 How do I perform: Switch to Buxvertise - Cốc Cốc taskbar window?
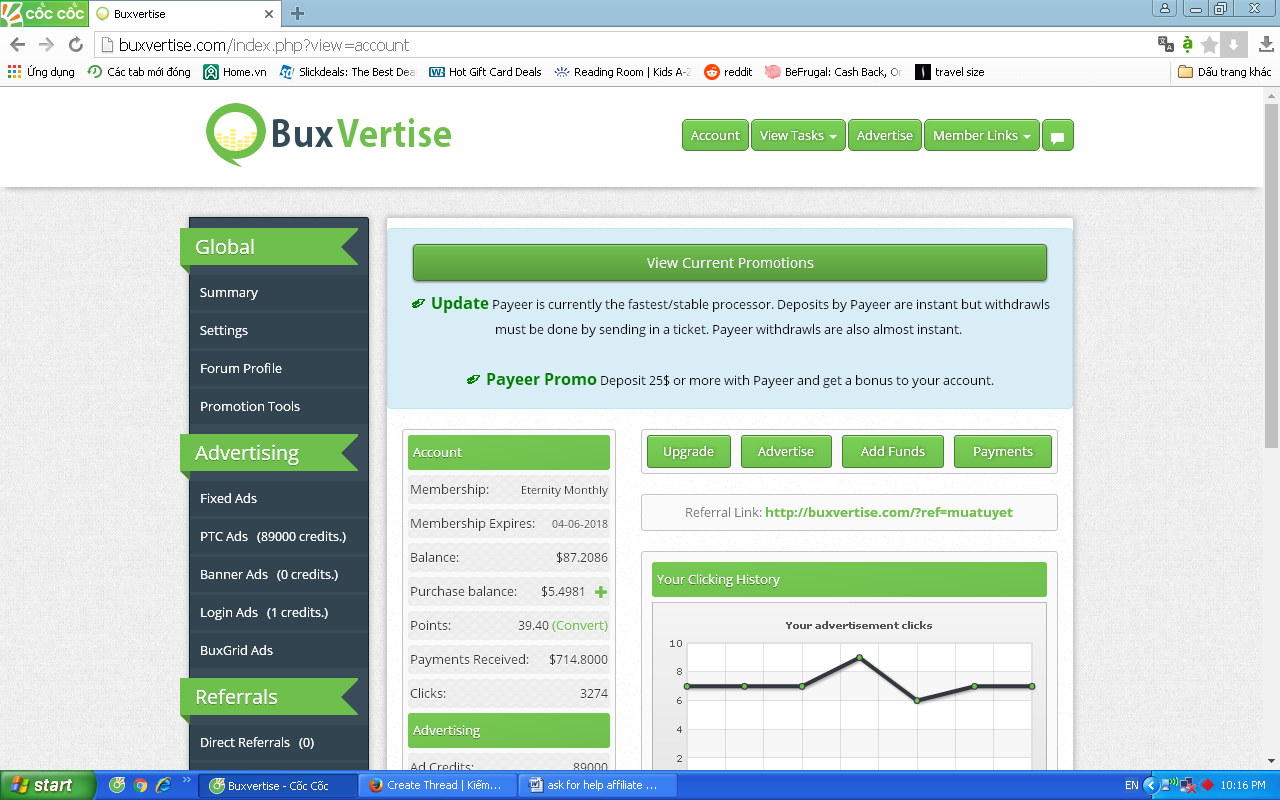(278, 785)
